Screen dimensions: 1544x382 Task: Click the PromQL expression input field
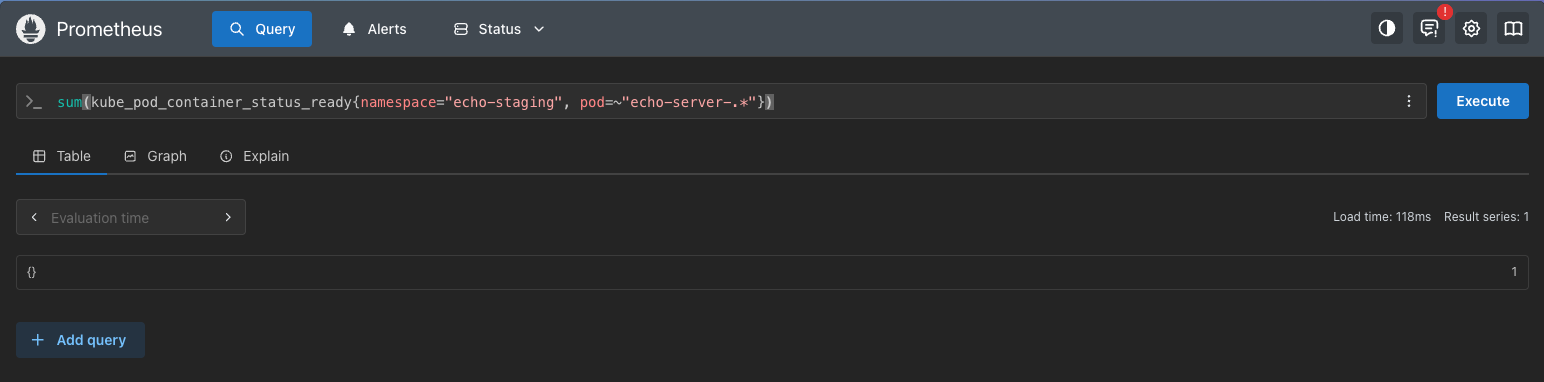[720, 101]
